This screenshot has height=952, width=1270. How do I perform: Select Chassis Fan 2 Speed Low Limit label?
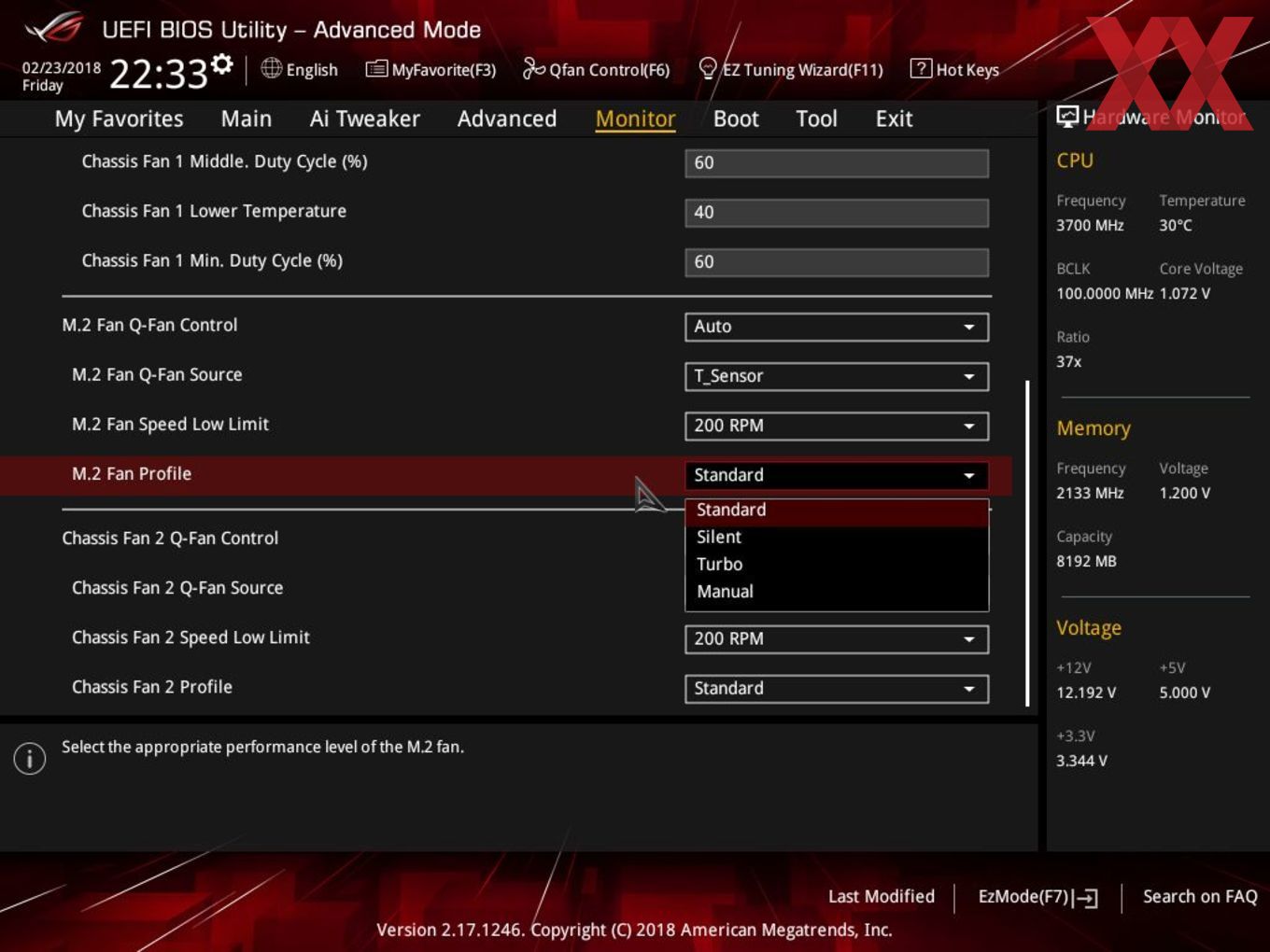tap(190, 637)
